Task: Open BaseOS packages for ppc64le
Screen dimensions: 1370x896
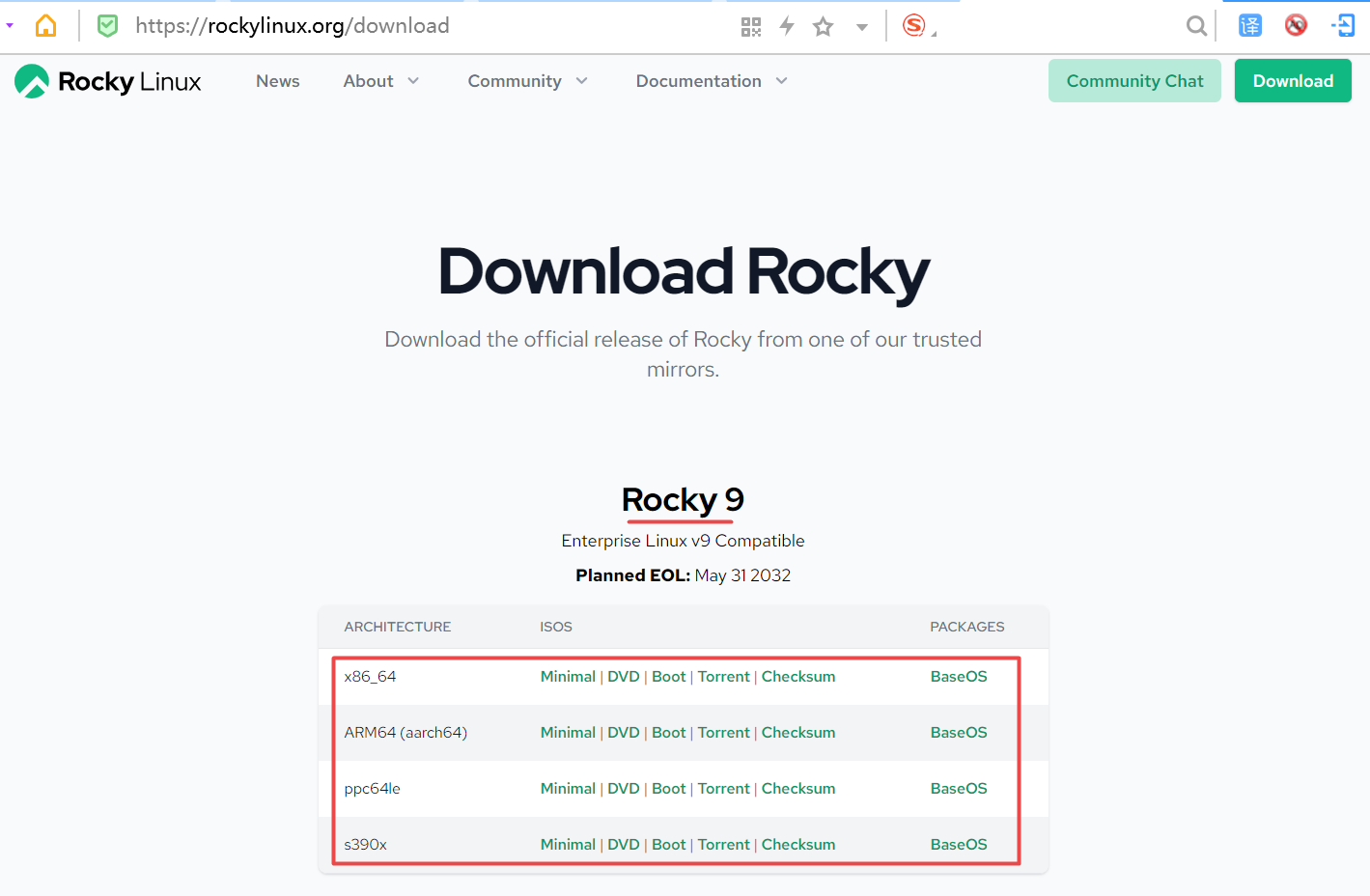Action: (x=959, y=789)
